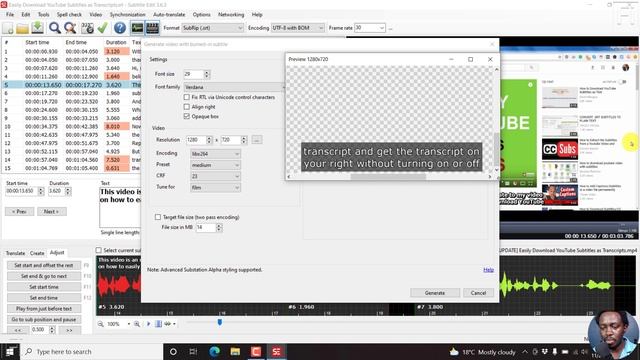Uncheck the Opaque box option
640x360 pixels.
pos(187,116)
